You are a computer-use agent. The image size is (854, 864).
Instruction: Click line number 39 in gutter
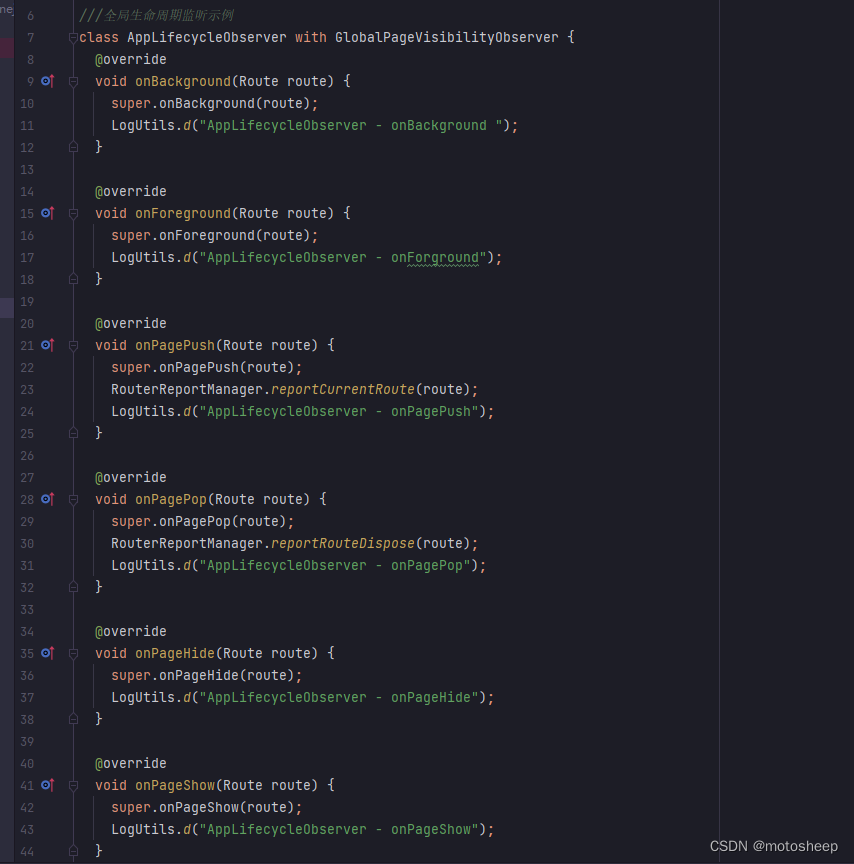point(27,742)
